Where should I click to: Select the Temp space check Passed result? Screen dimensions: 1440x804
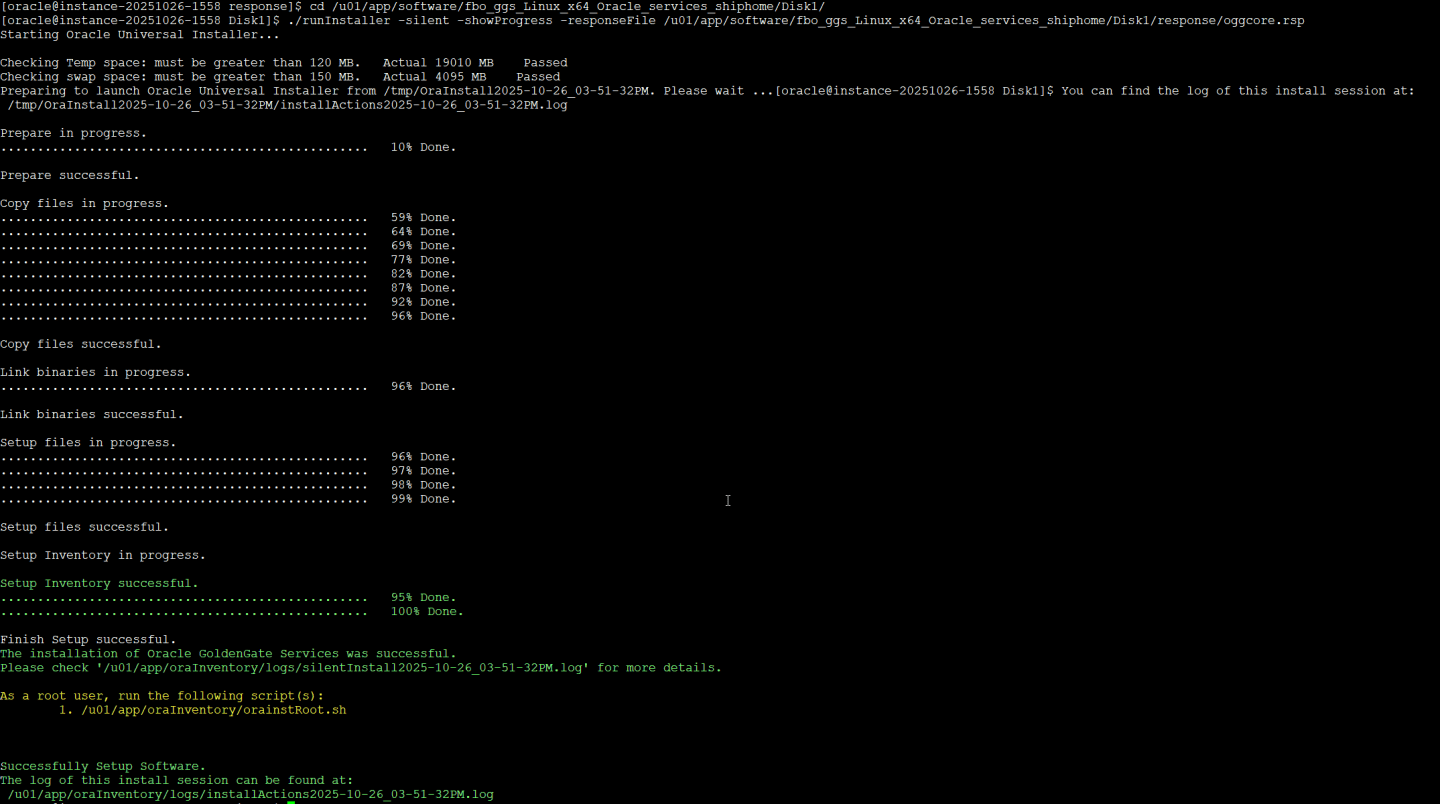pyautogui.click(x=545, y=62)
